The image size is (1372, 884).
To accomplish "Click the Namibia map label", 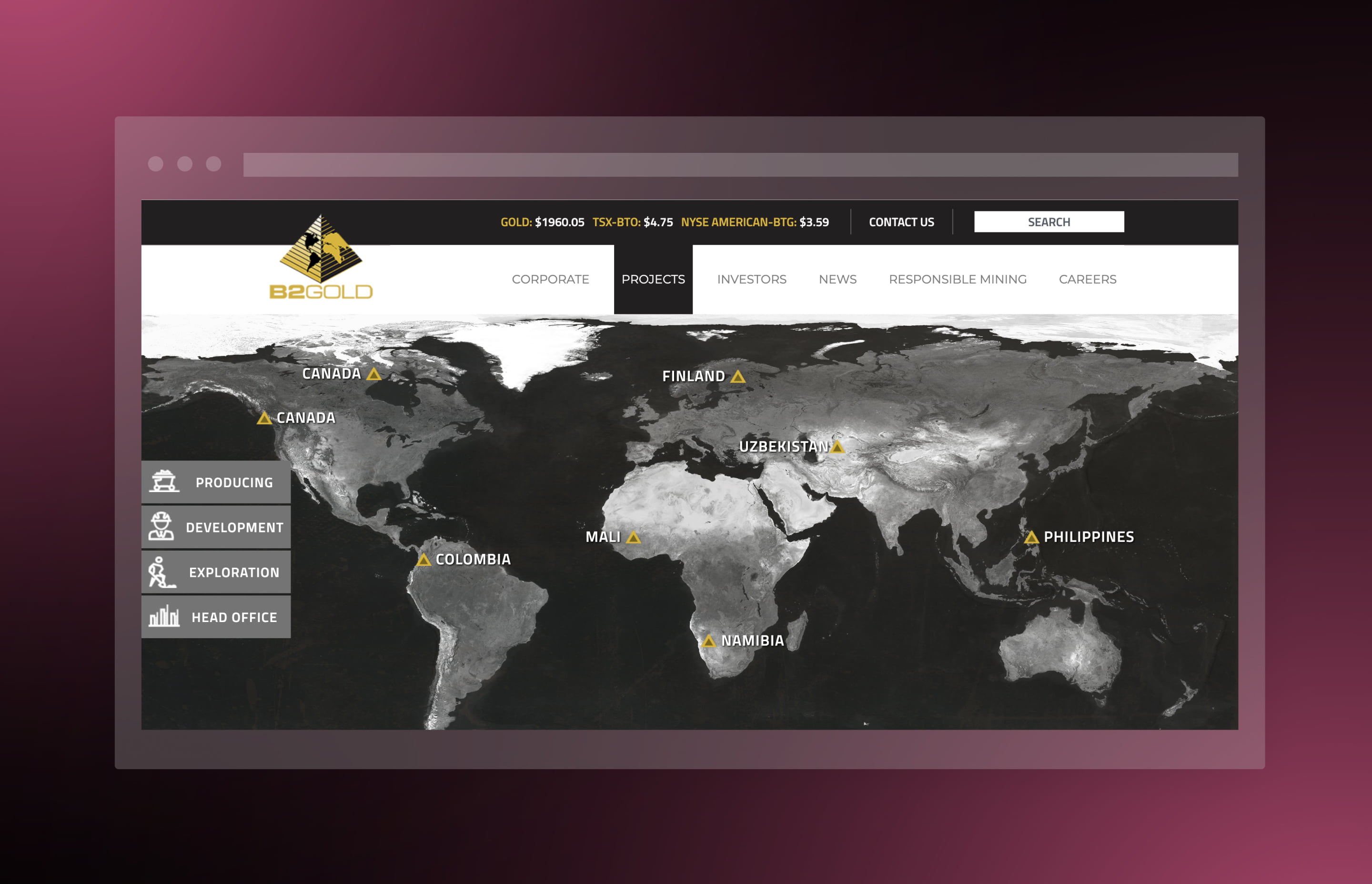I will pyautogui.click(x=753, y=641).
